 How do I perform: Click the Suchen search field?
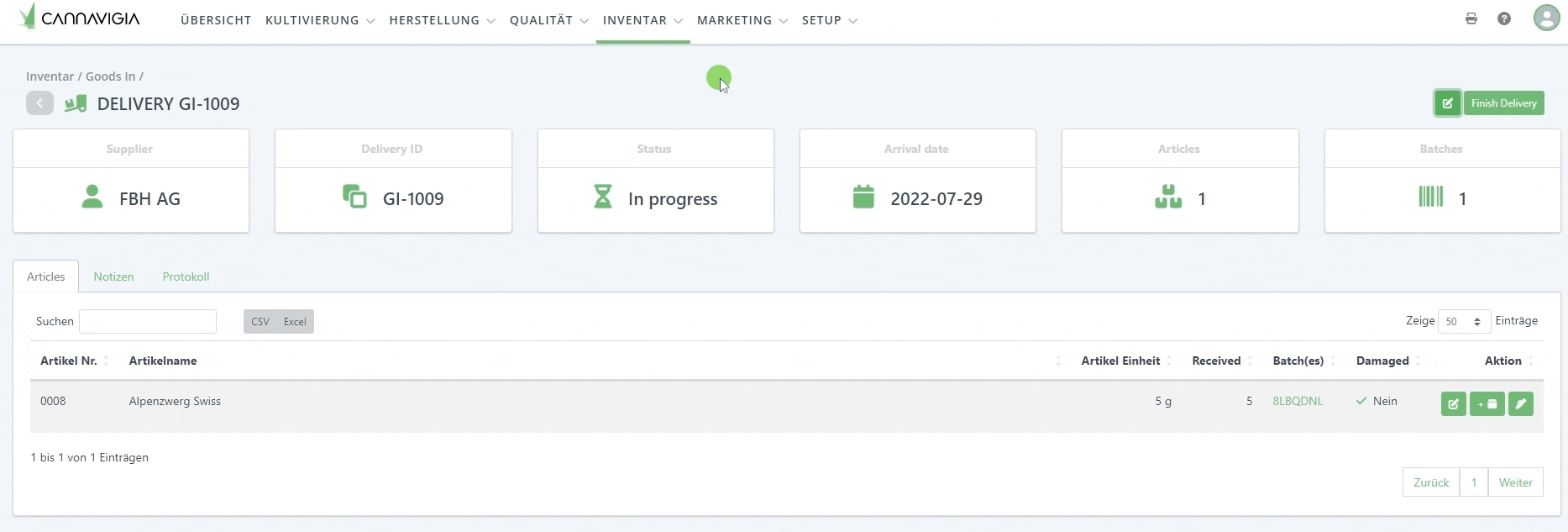pyautogui.click(x=148, y=322)
